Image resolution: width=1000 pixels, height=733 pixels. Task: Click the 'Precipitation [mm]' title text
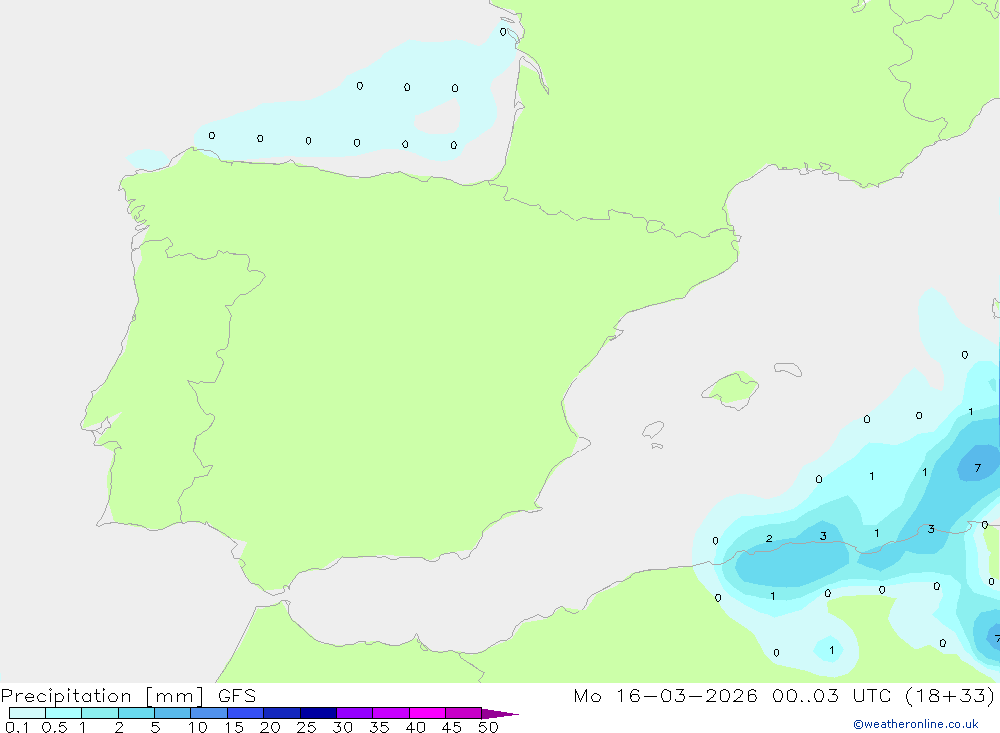pyautogui.click(x=103, y=696)
